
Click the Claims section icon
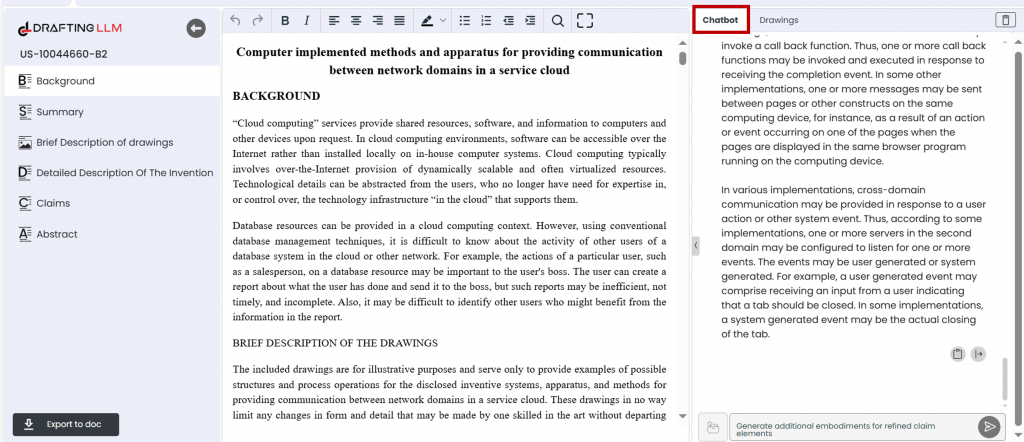coord(25,203)
